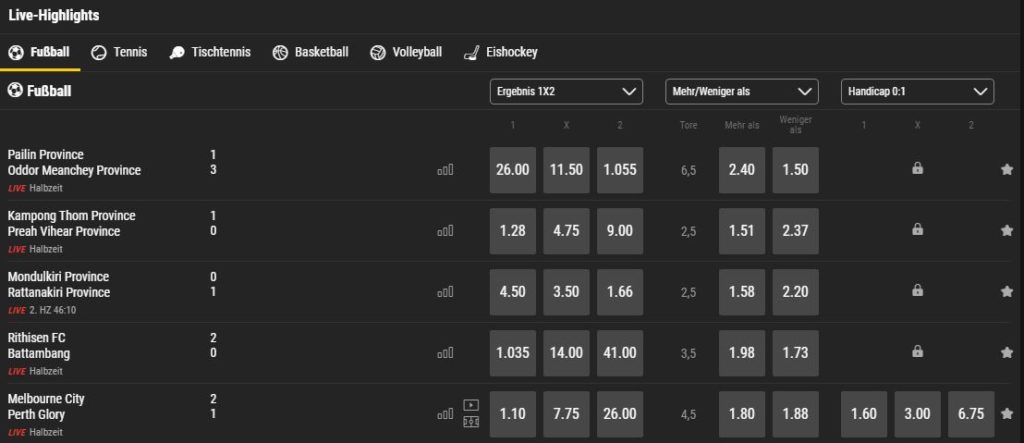The width and height of the screenshot is (1024, 443).
Task: Open statistics icon for Kampong Thom Province match
Action: click(x=445, y=231)
